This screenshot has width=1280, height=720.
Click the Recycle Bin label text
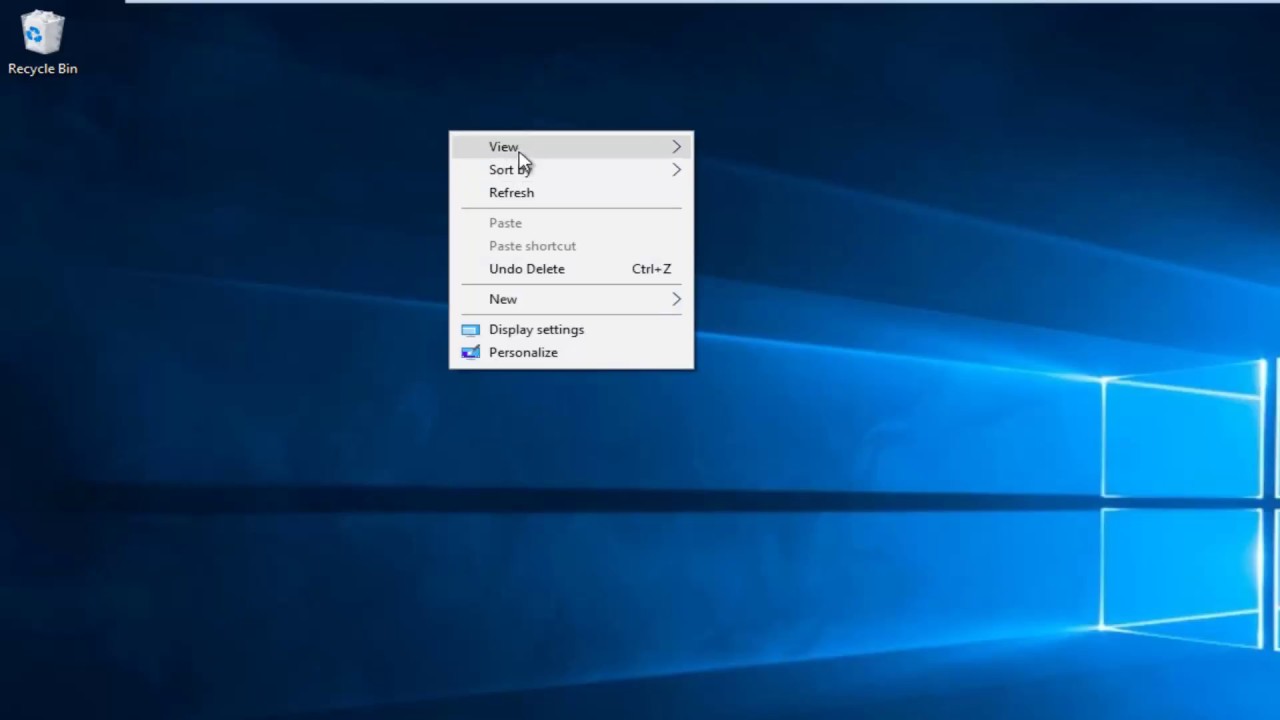tap(42, 69)
